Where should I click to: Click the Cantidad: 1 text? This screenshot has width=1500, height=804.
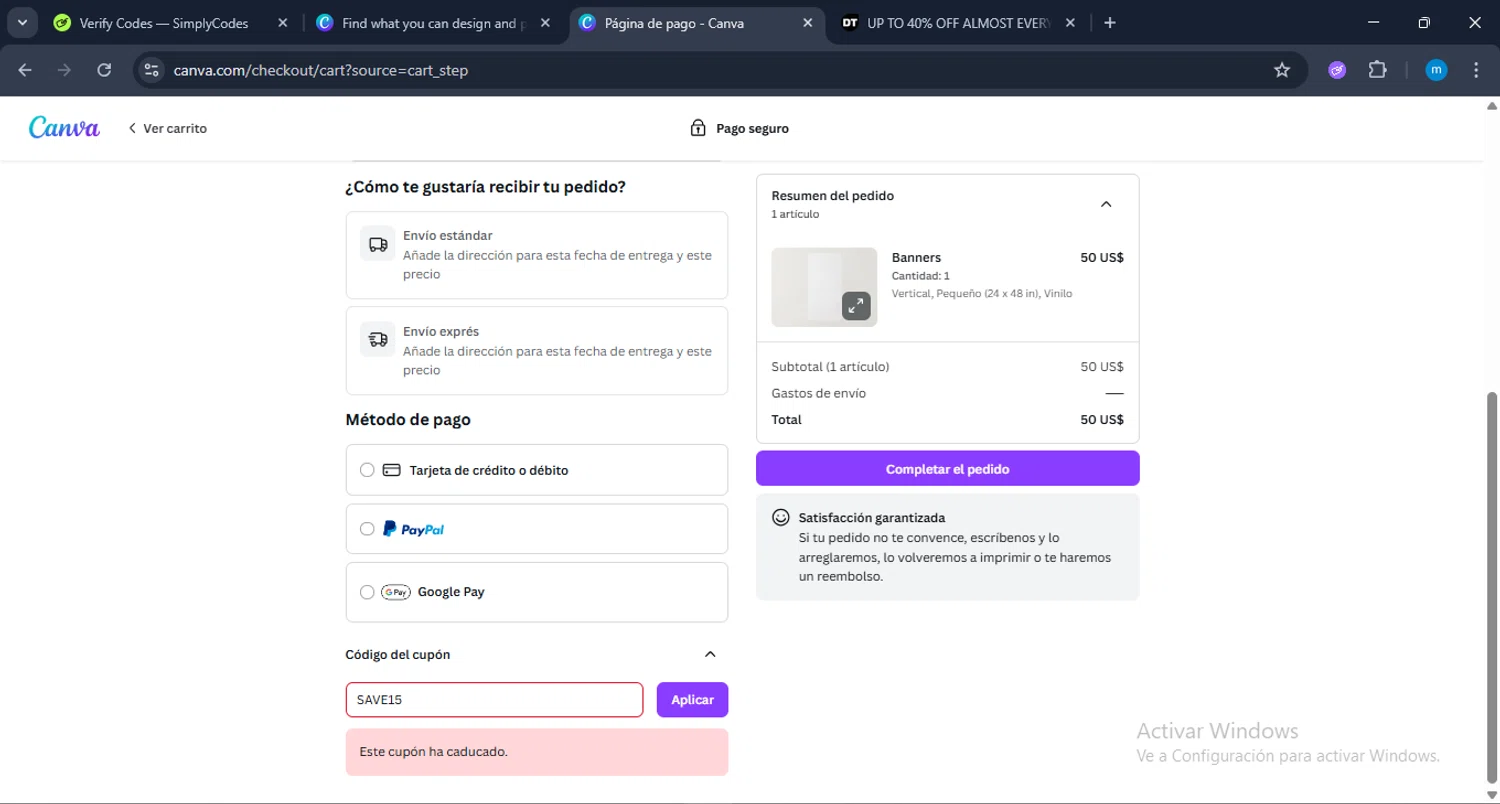(x=921, y=276)
